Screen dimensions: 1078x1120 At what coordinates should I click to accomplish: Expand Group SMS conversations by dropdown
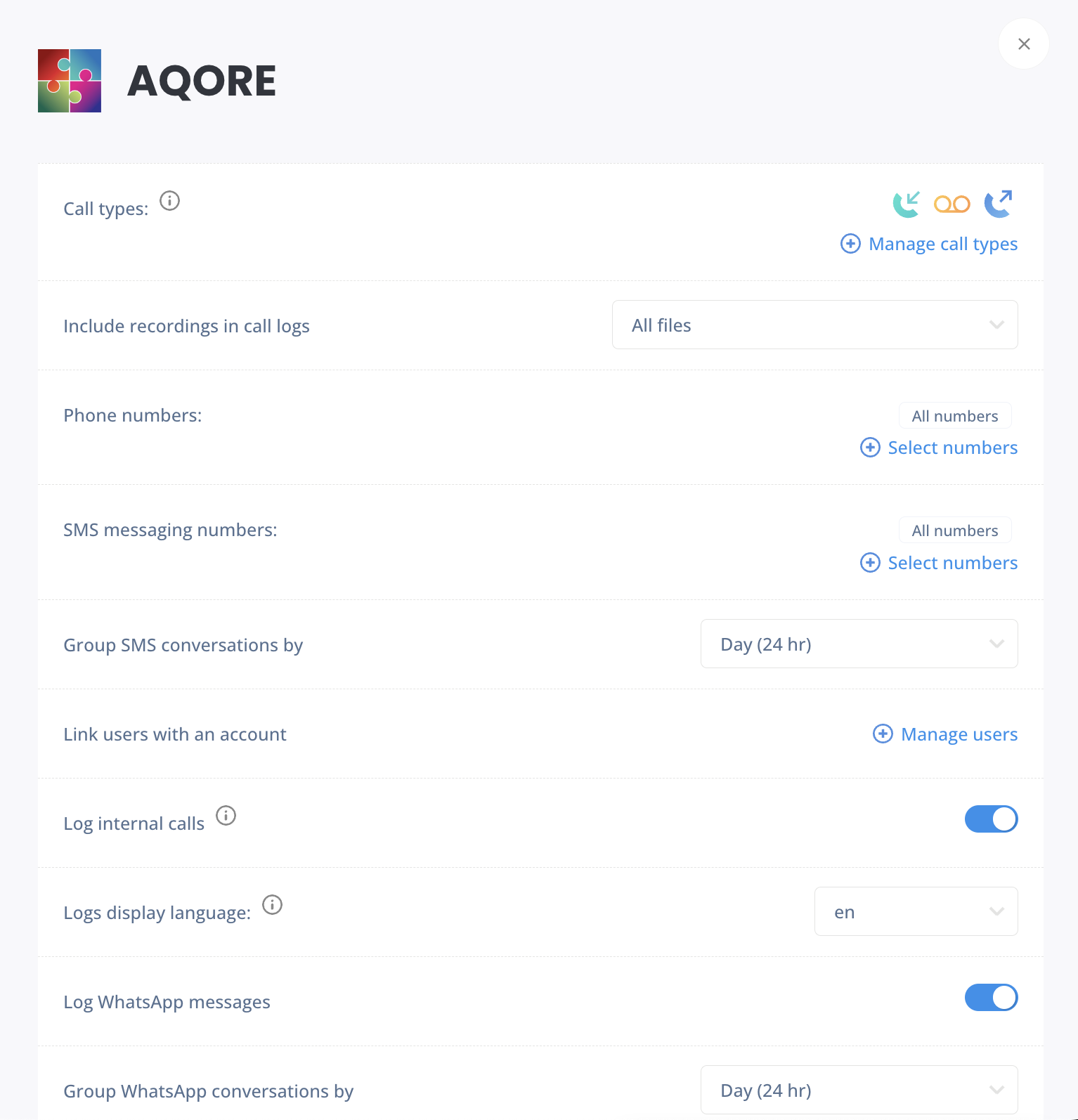859,644
